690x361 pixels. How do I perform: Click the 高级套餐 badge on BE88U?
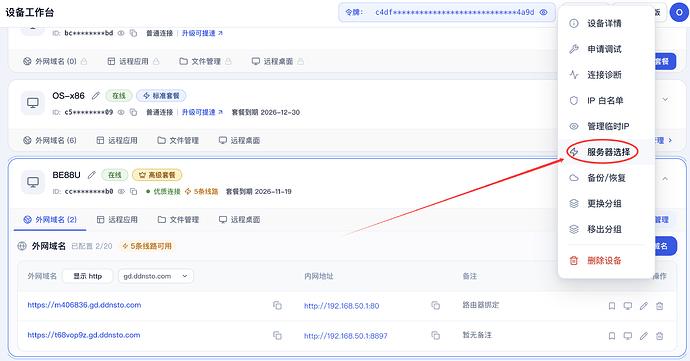[157, 175]
